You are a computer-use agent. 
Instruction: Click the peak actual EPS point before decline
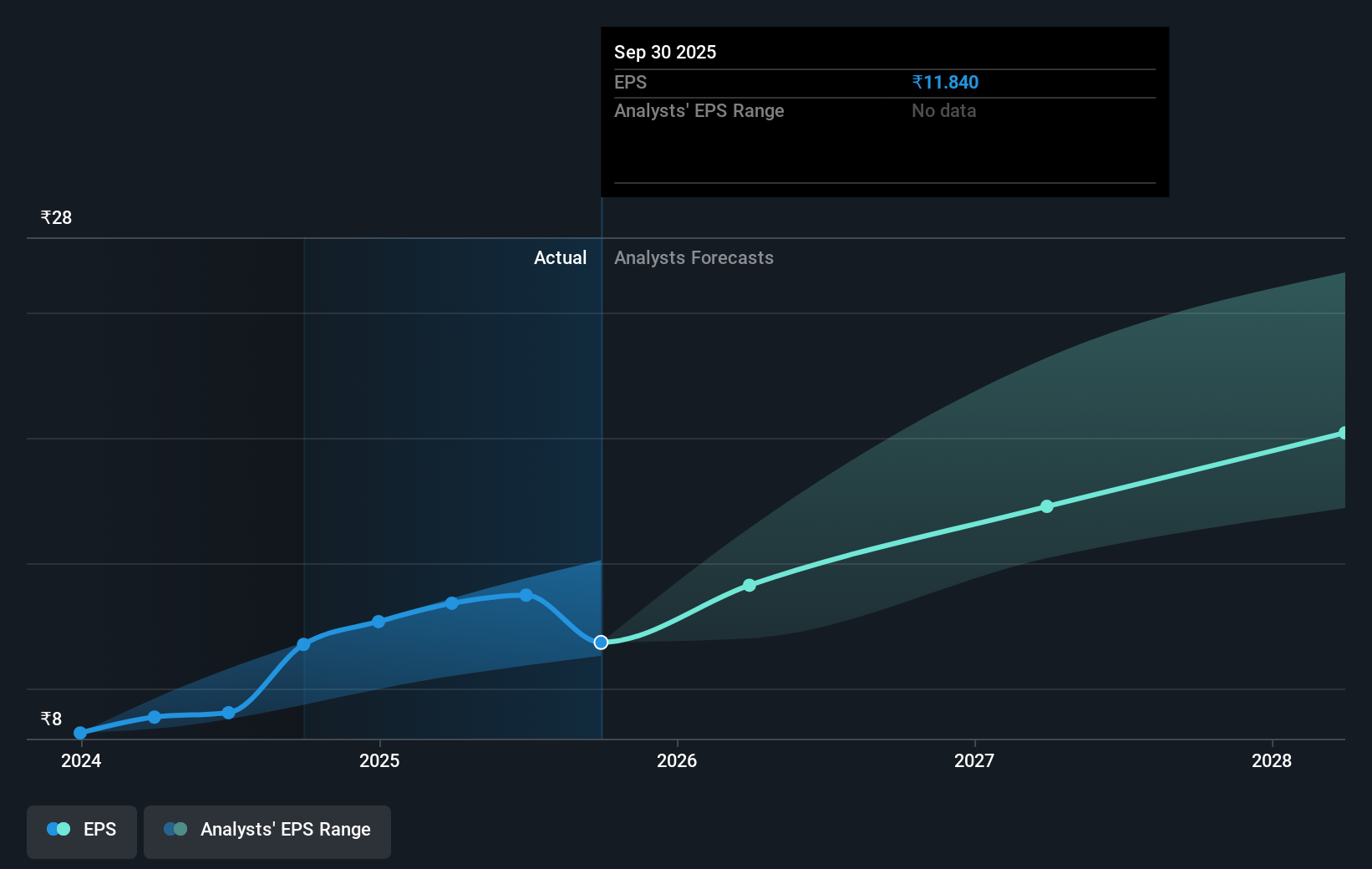(525, 595)
